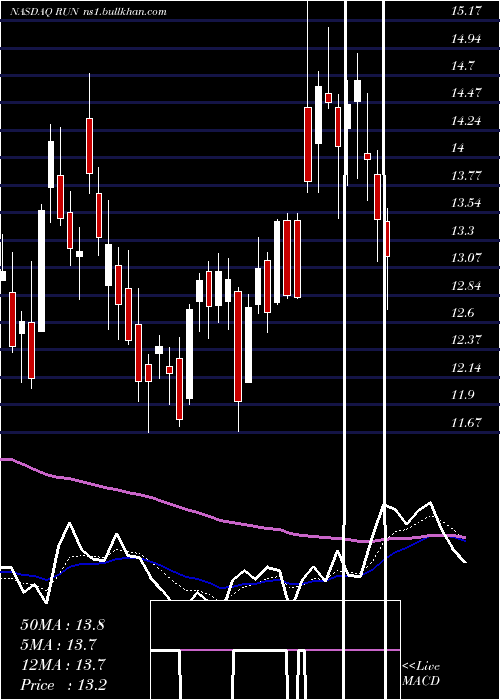This screenshot has width=500, height=700.
Task: Click the 11.67 price axis label
Action: click(x=466, y=423)
